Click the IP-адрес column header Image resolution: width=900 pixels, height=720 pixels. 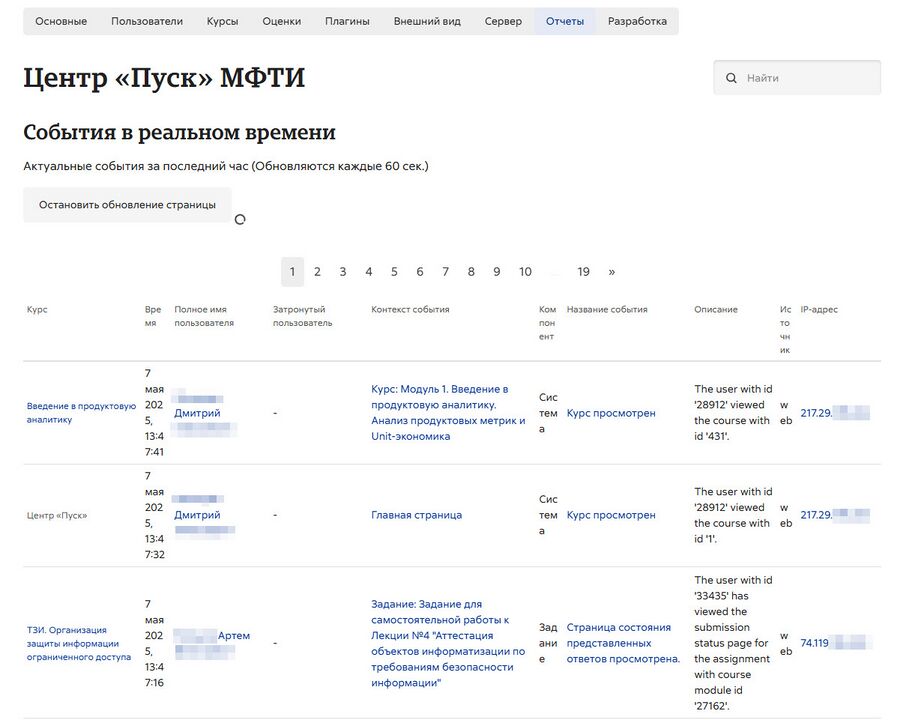(819, 309)
